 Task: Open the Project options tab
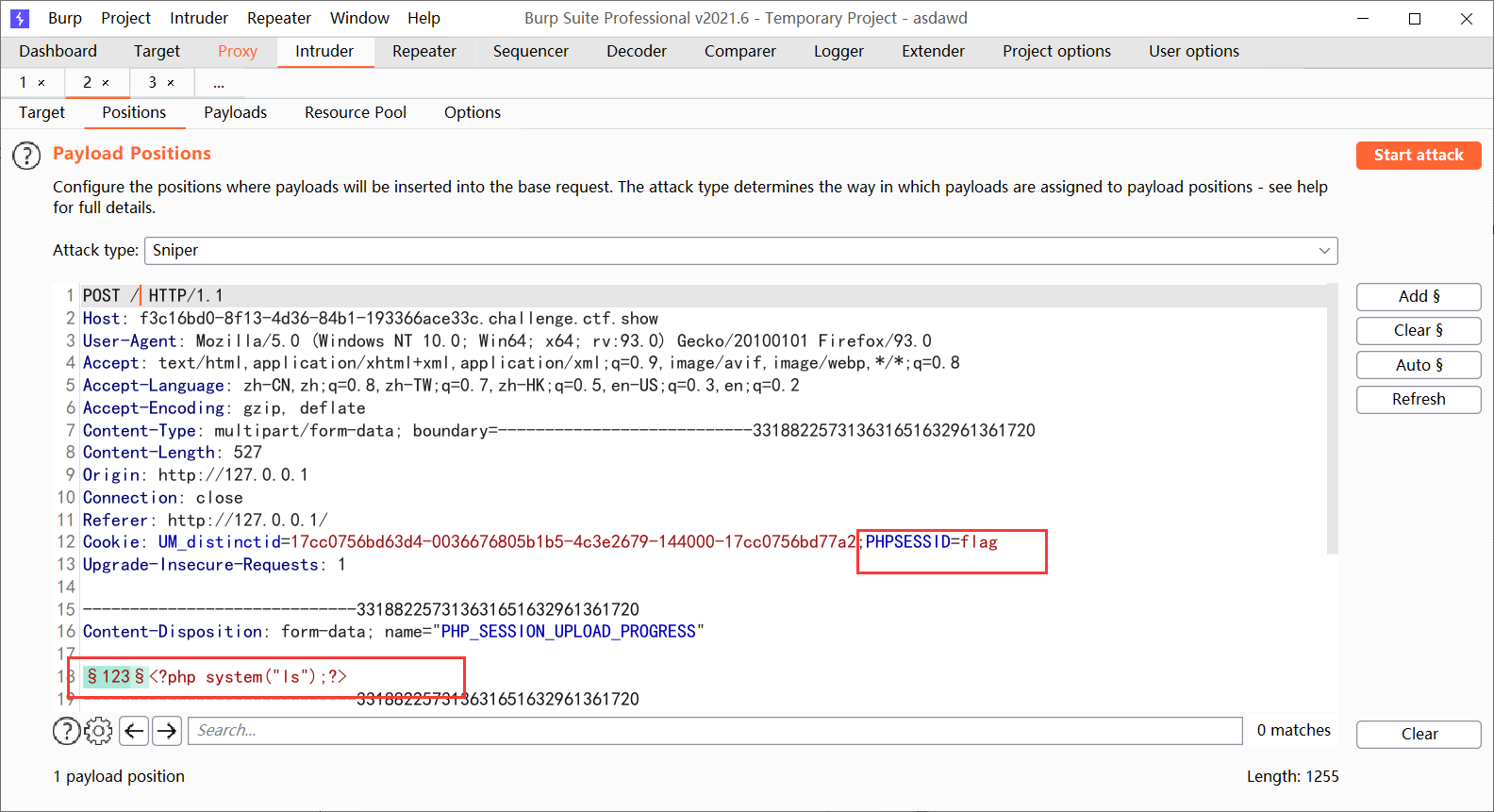tap(1056, 51)
